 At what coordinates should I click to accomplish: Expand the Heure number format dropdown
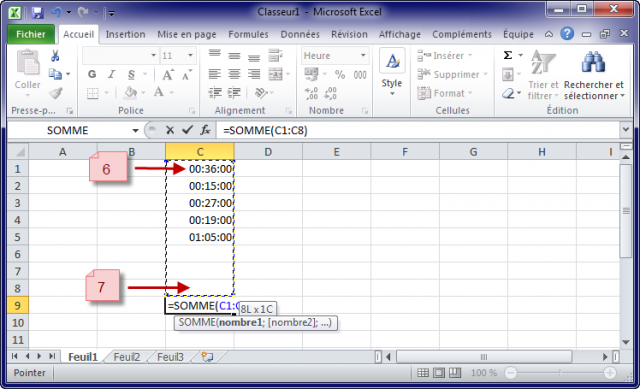[x=363, y=56]
